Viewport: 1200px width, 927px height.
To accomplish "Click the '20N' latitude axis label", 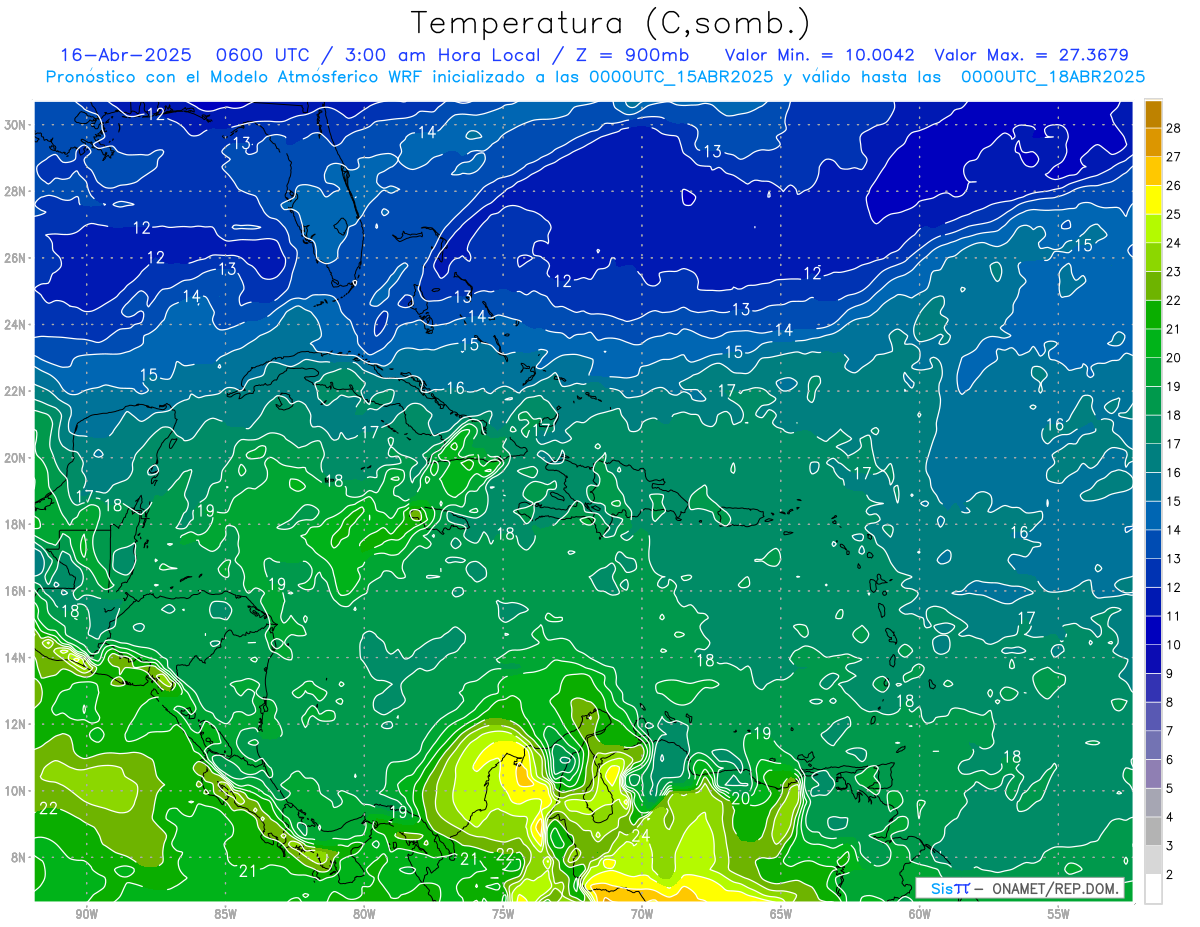I will 15,458.
